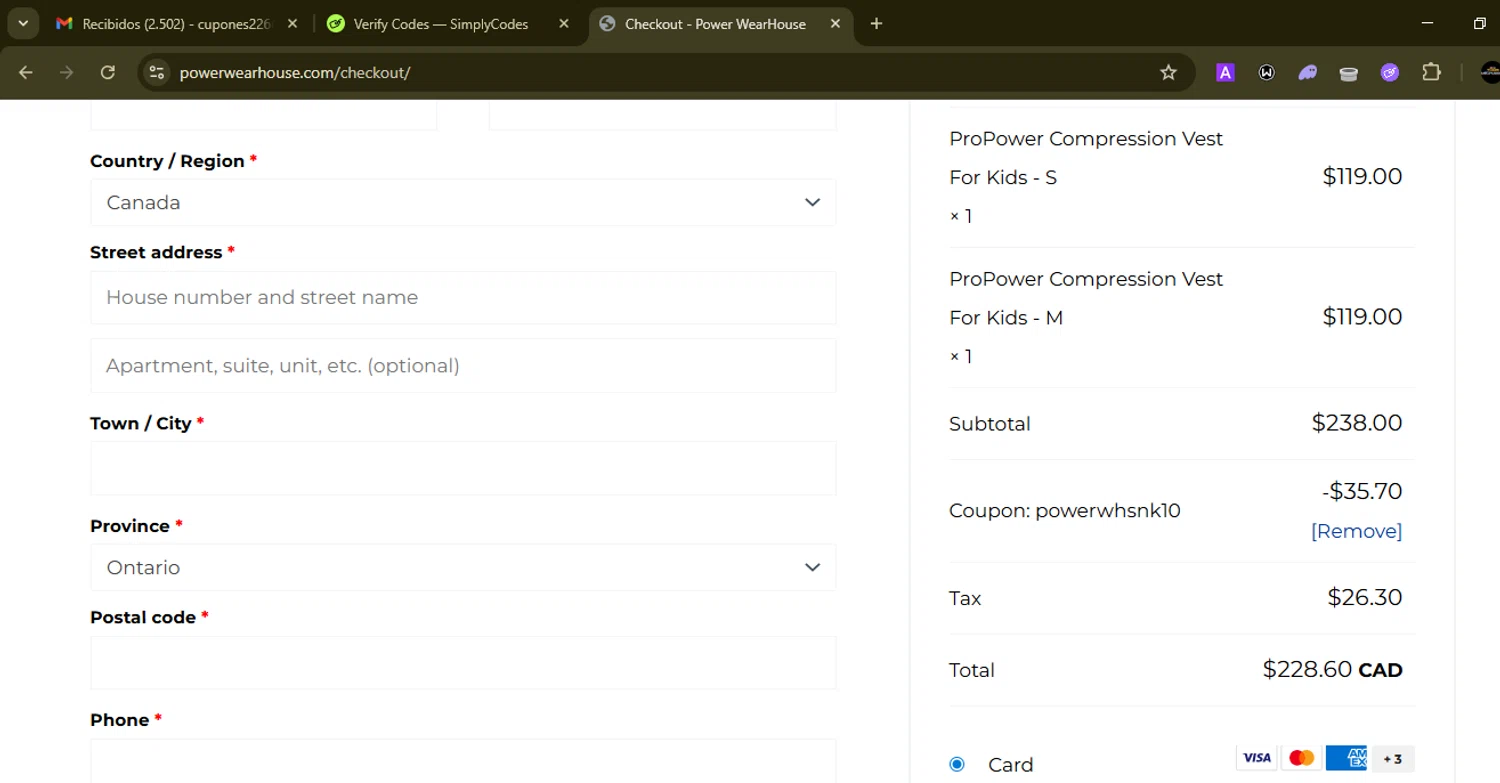Viewport: 1500px width, 783px height.
Task: Open the tab search dropdown arrow
Action: click(22, 23)
